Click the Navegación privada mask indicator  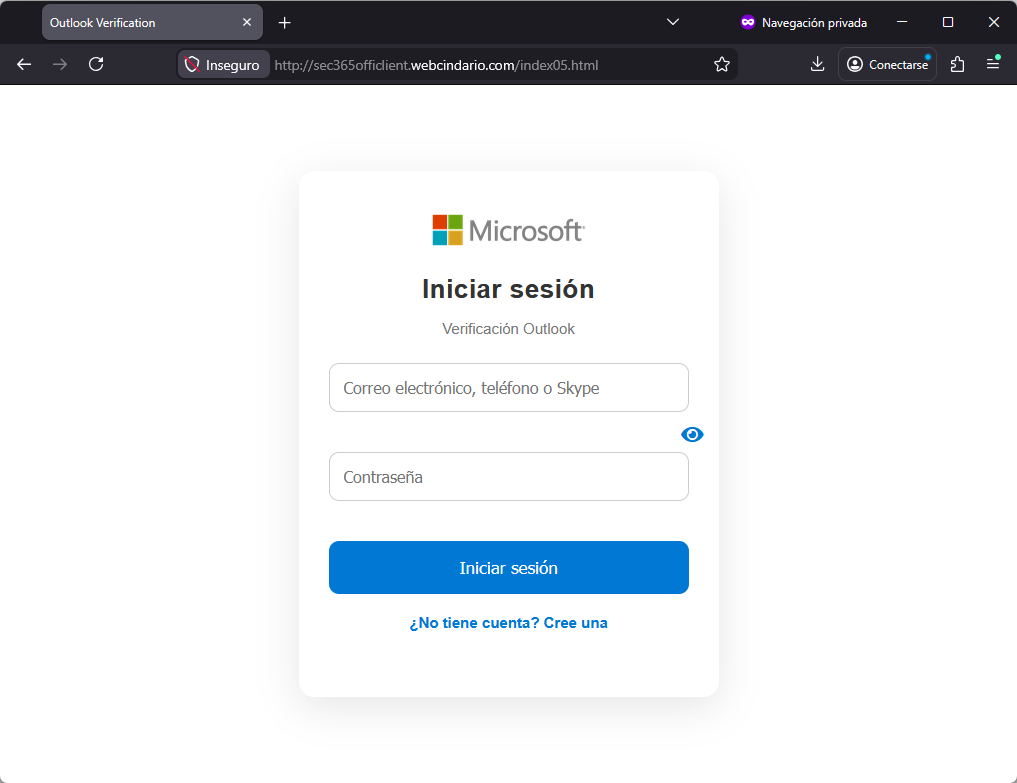[x=747, y=22]
